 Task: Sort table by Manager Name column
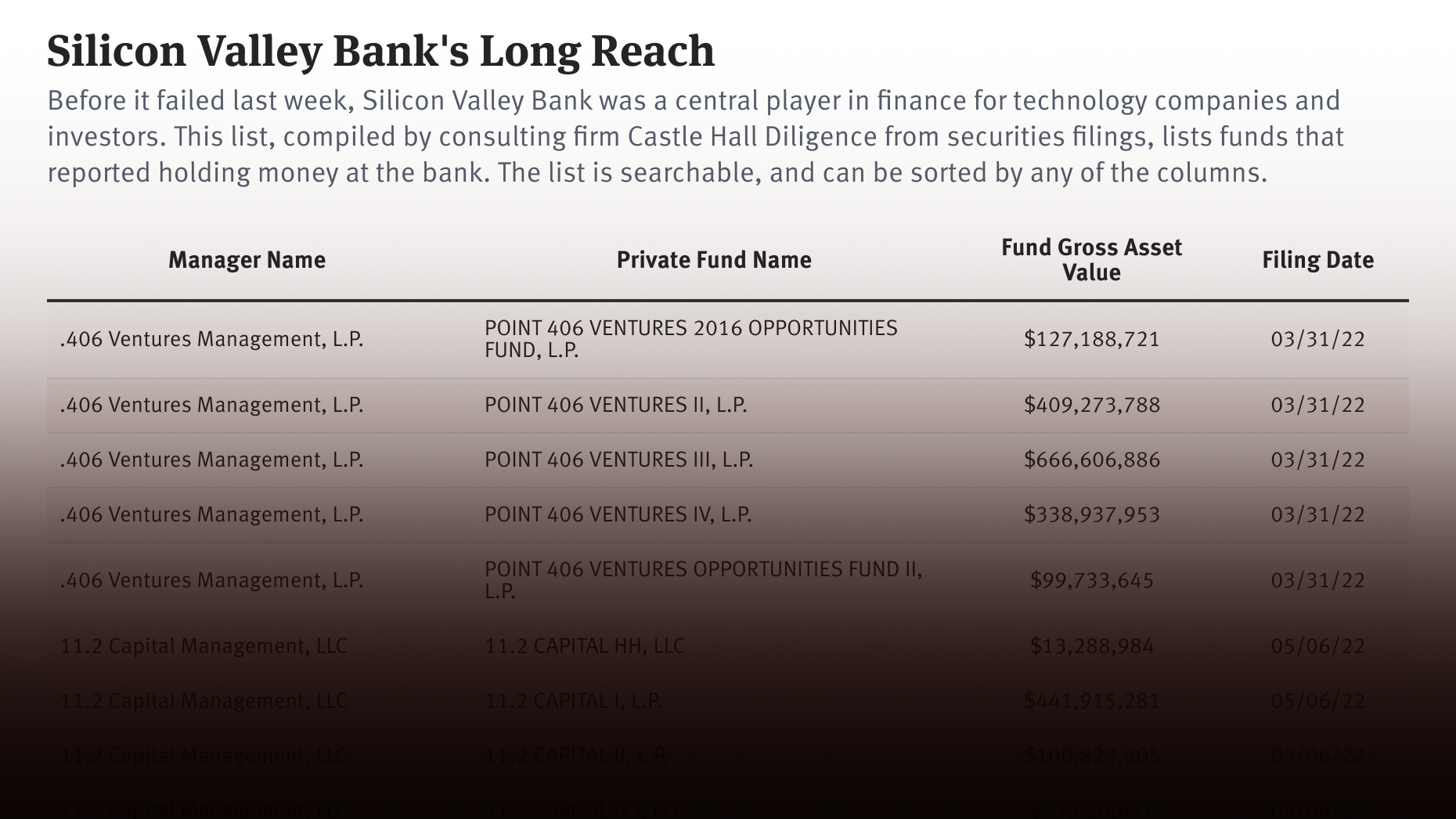[x=247, y=260]
